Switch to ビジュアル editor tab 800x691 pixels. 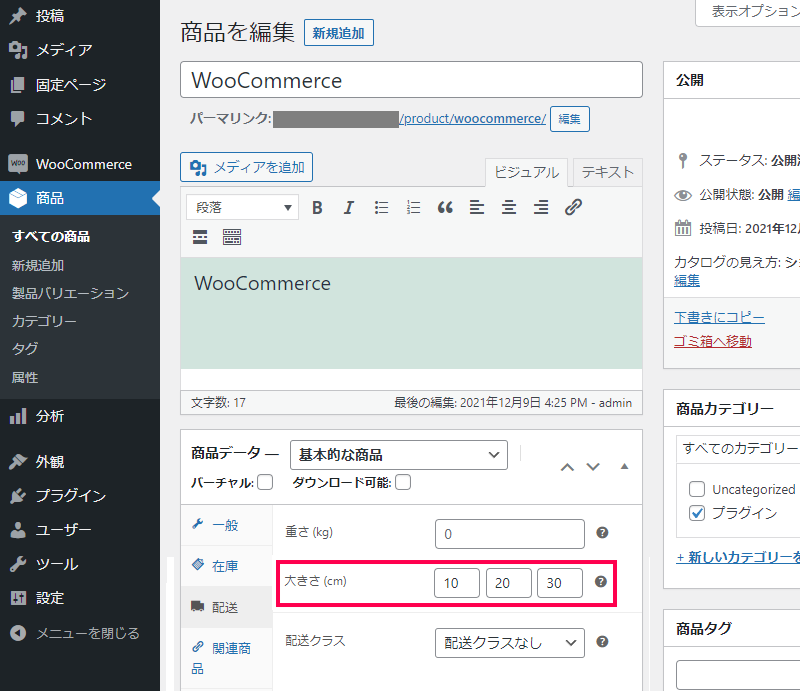tap(526, 172)
